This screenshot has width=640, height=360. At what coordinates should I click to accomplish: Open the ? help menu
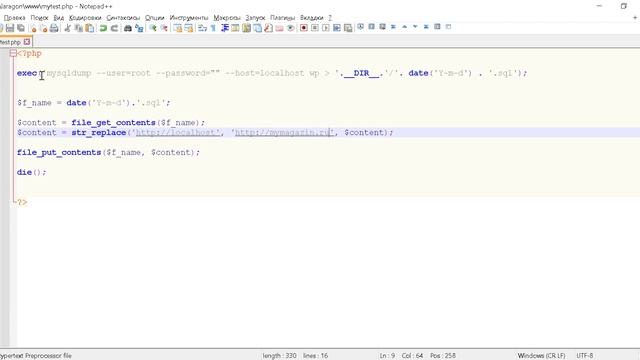coord(330,18)
